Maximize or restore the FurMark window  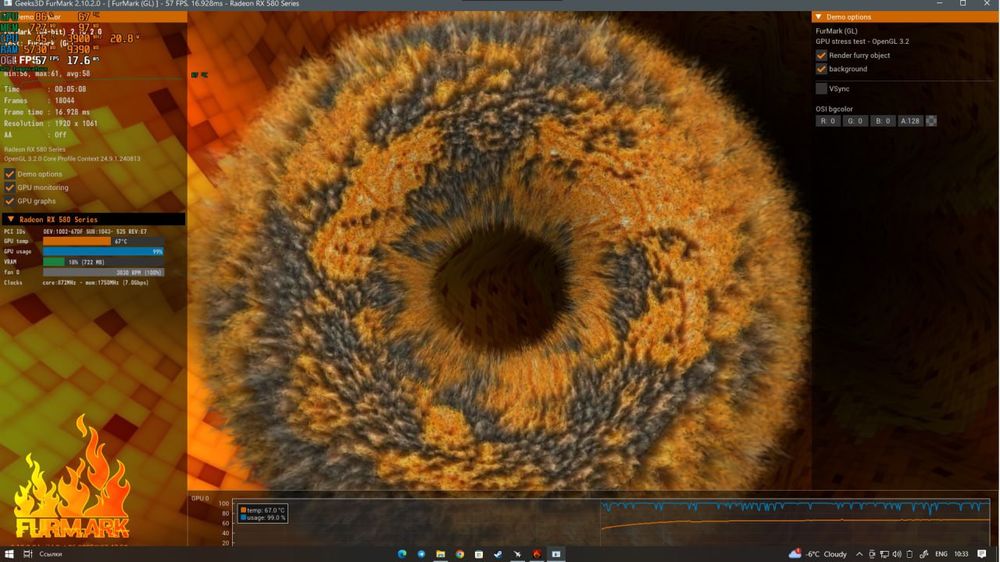963,4
